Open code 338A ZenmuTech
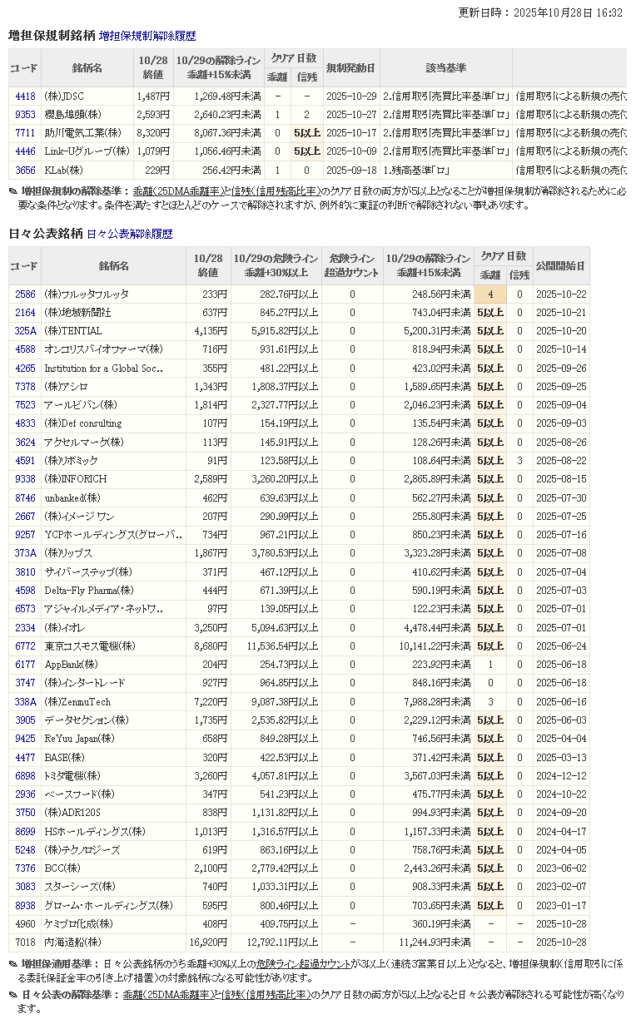636x1024 pixels. point(25,701)
